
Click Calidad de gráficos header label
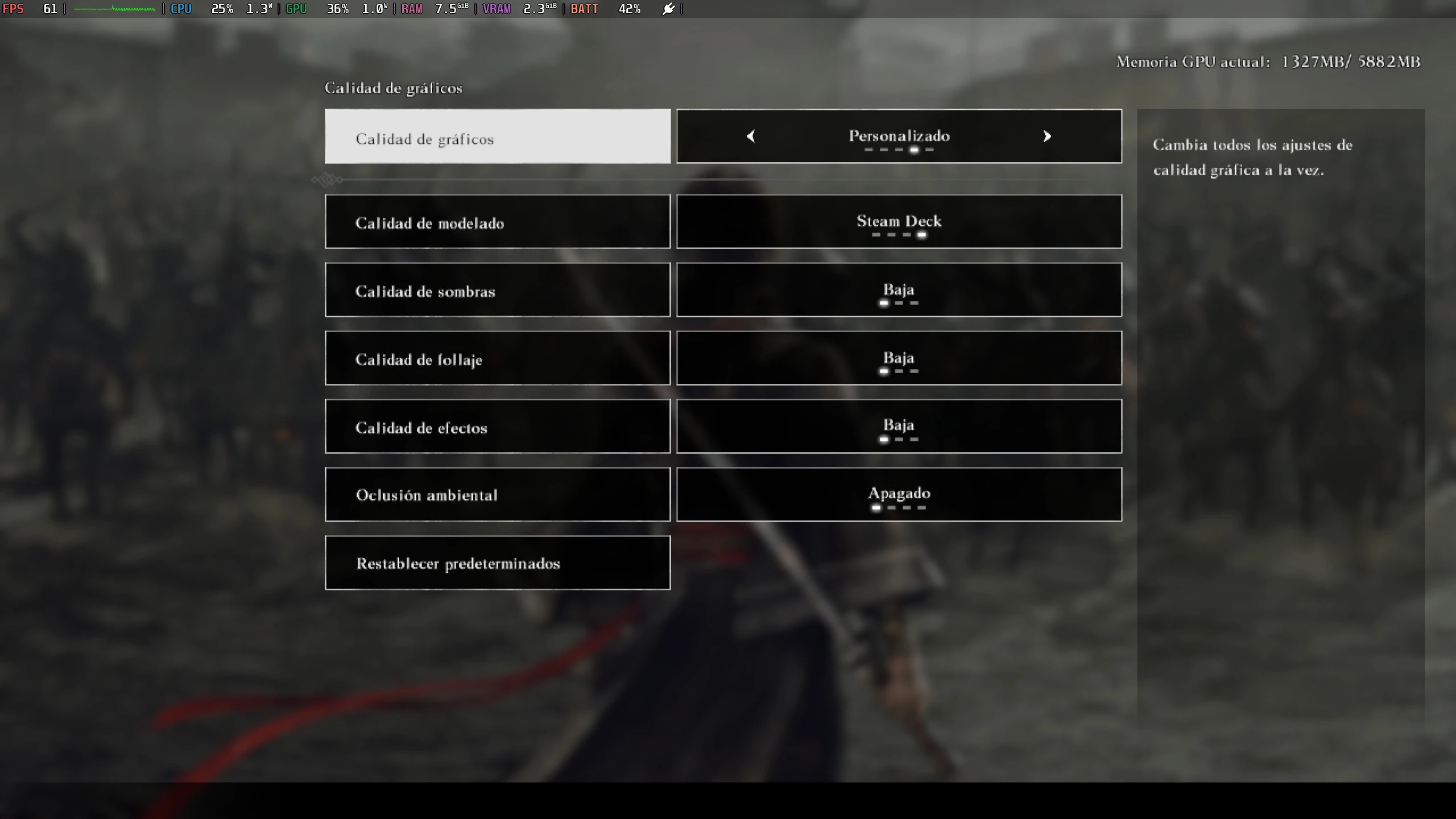point(393,87)
